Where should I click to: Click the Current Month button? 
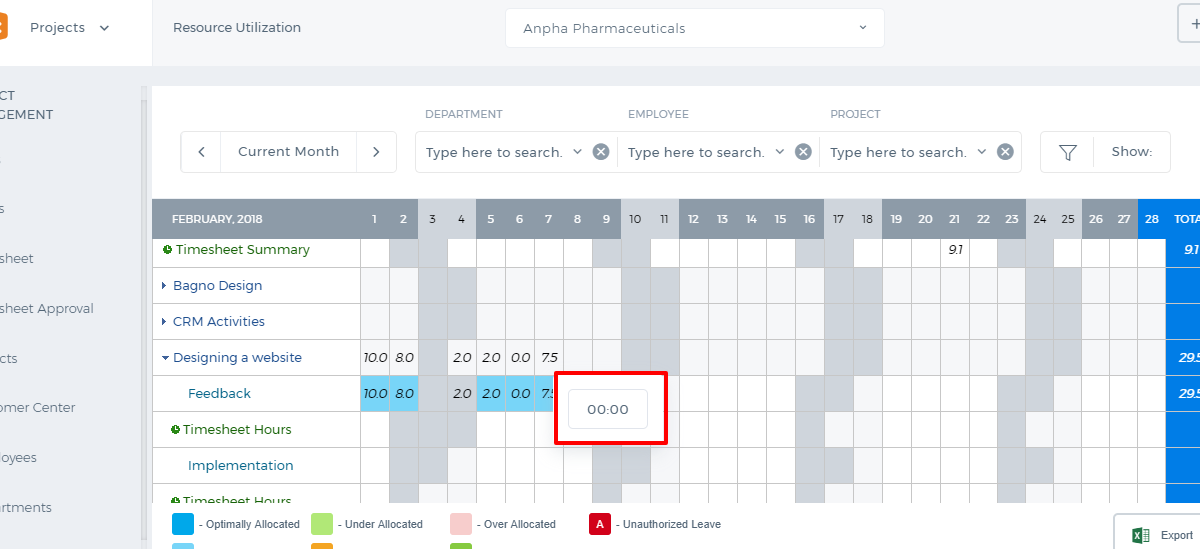point(288,152)
